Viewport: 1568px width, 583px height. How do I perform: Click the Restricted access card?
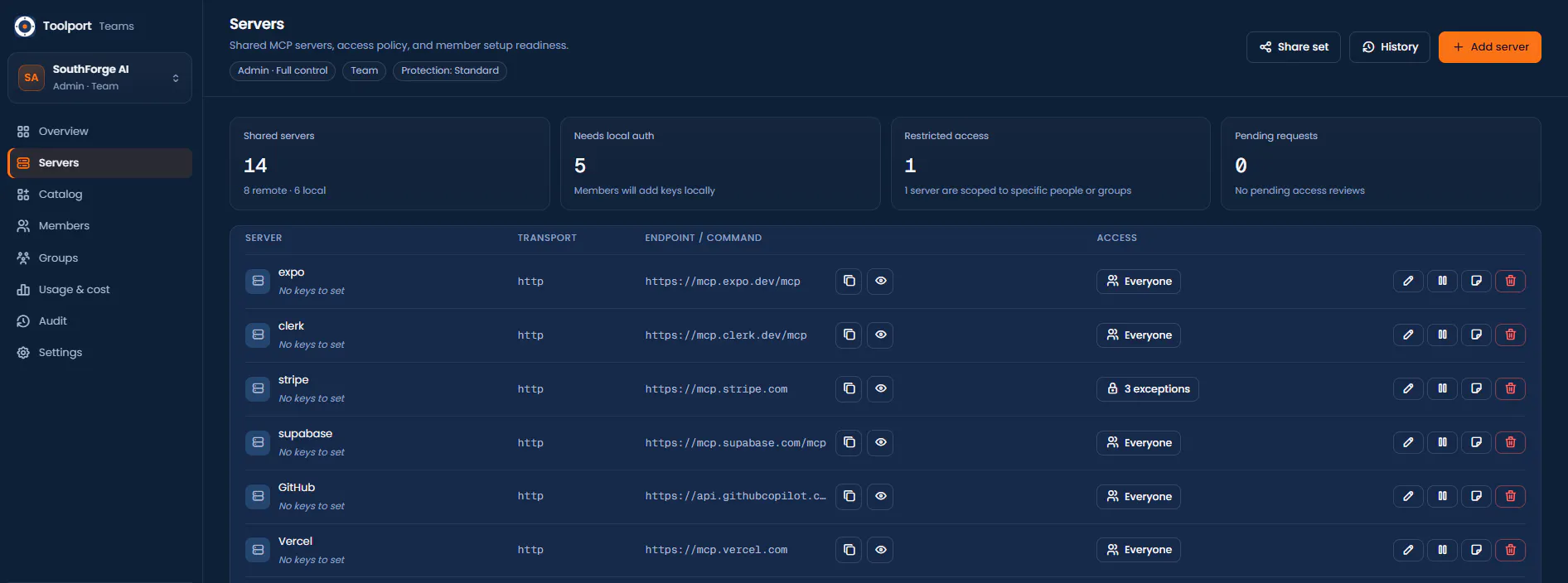(x=1051, y=163)
